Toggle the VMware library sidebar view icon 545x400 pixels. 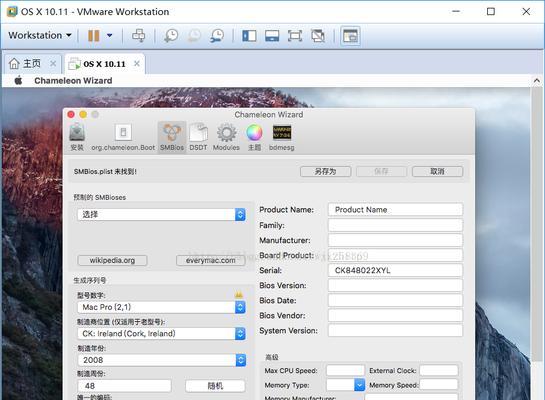tap(249, 35)
